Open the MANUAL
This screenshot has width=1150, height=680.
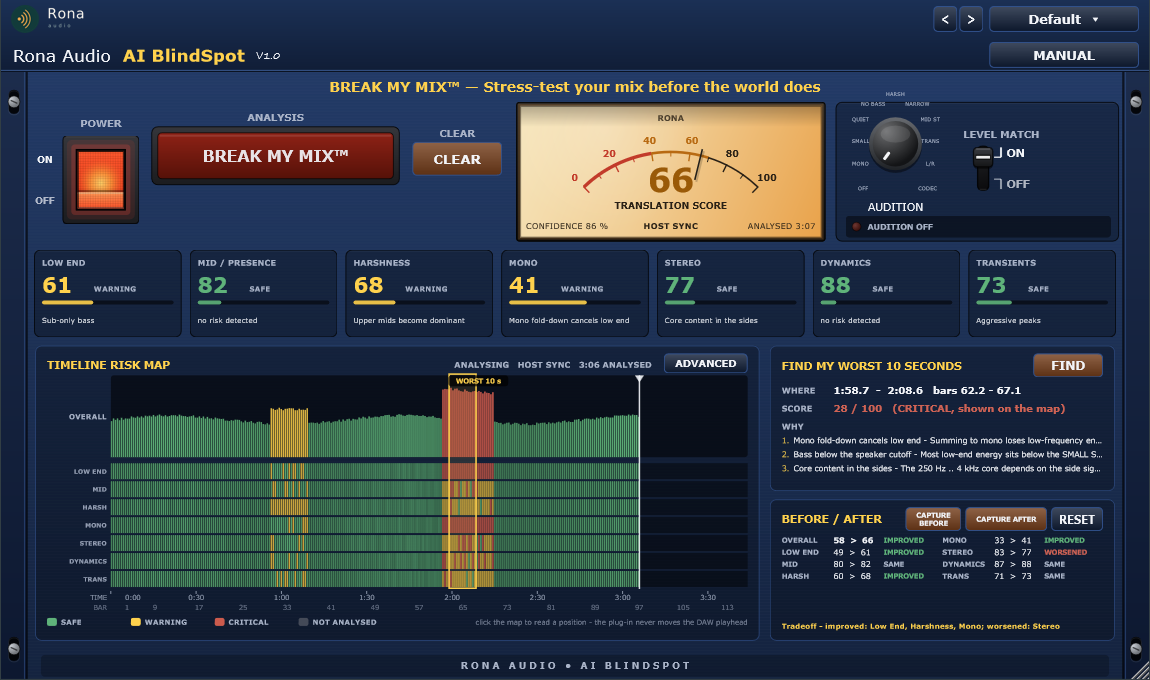pos(1063,56)
